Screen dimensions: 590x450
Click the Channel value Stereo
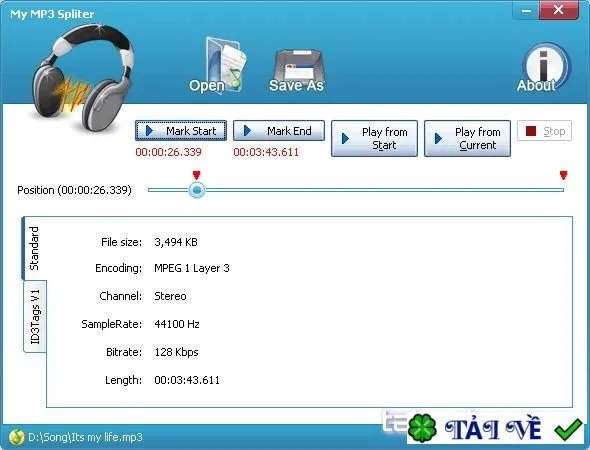[x=170, y=296]
